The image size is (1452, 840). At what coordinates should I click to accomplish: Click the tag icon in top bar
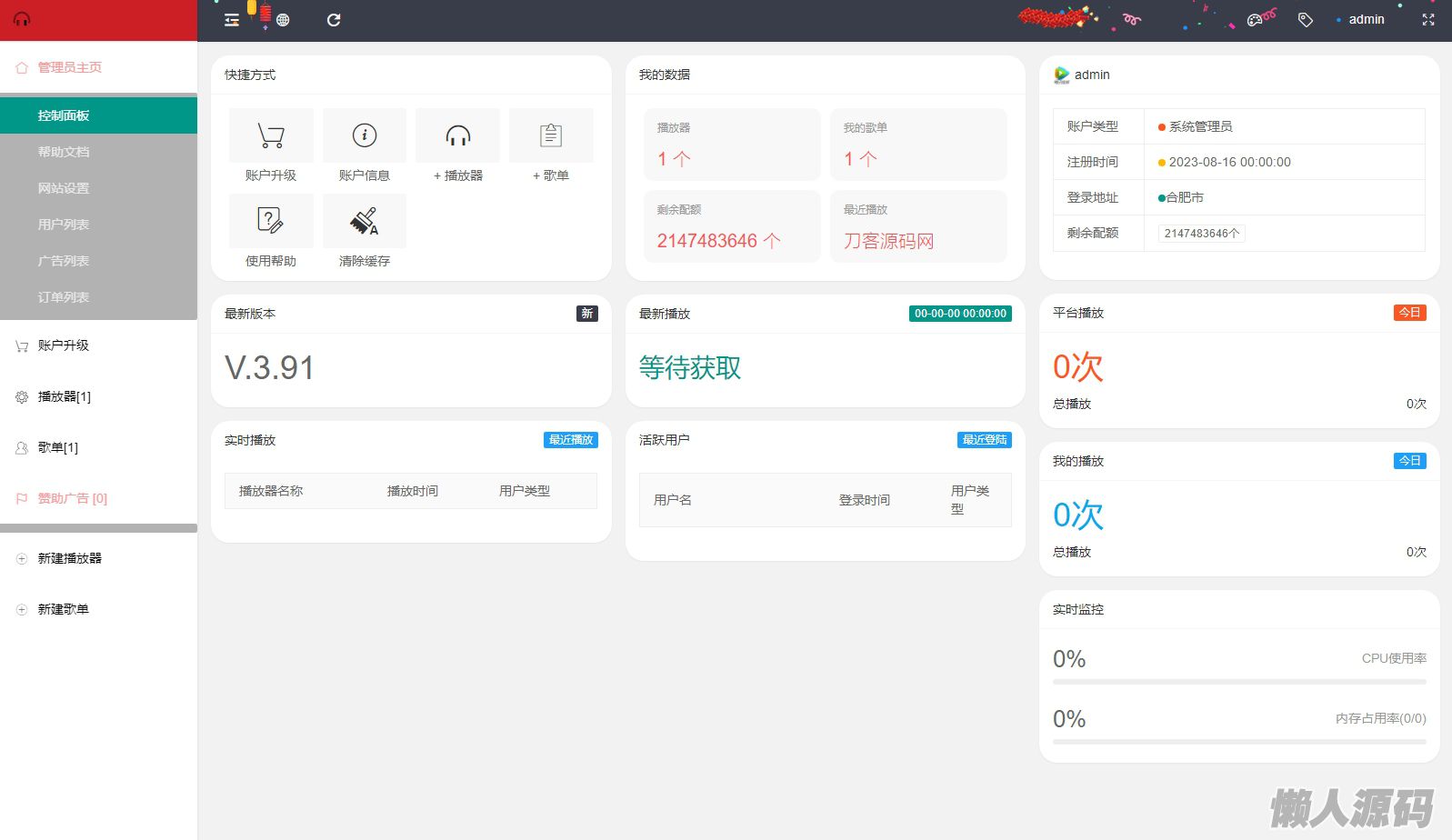pos(1306,20)
